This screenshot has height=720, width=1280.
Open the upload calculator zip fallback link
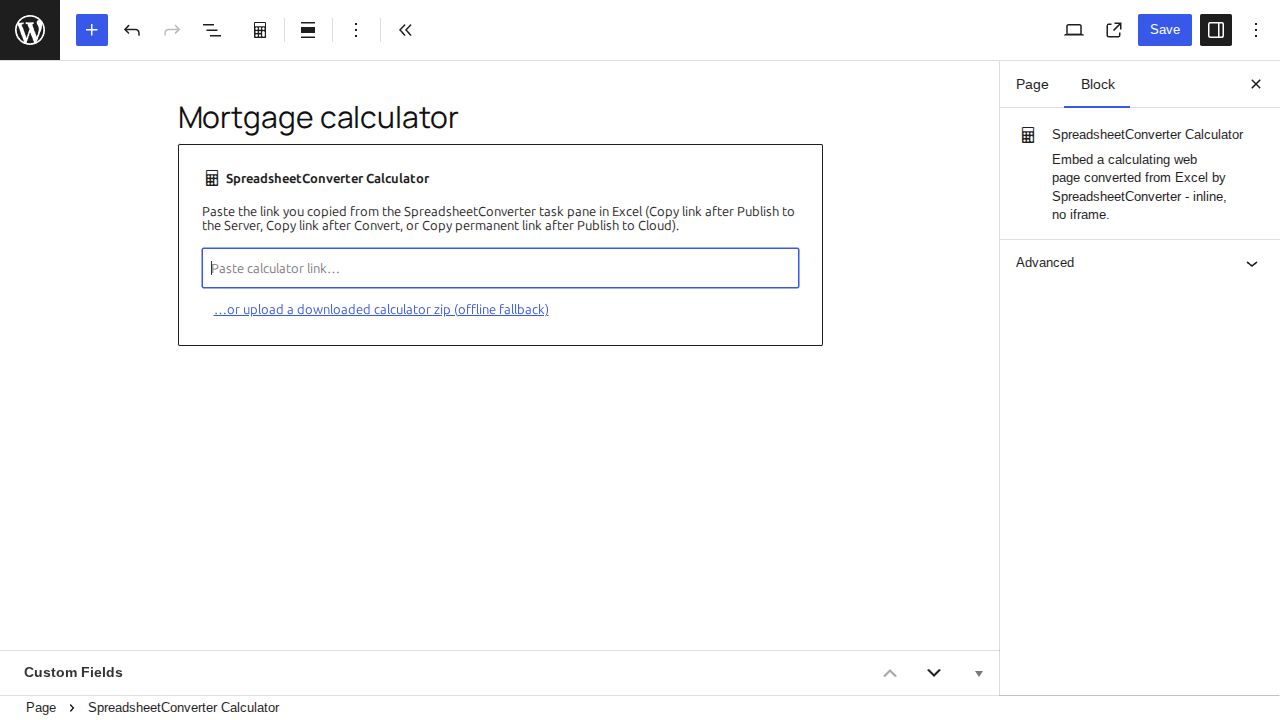pyautogui.click(x=381, y=310)
